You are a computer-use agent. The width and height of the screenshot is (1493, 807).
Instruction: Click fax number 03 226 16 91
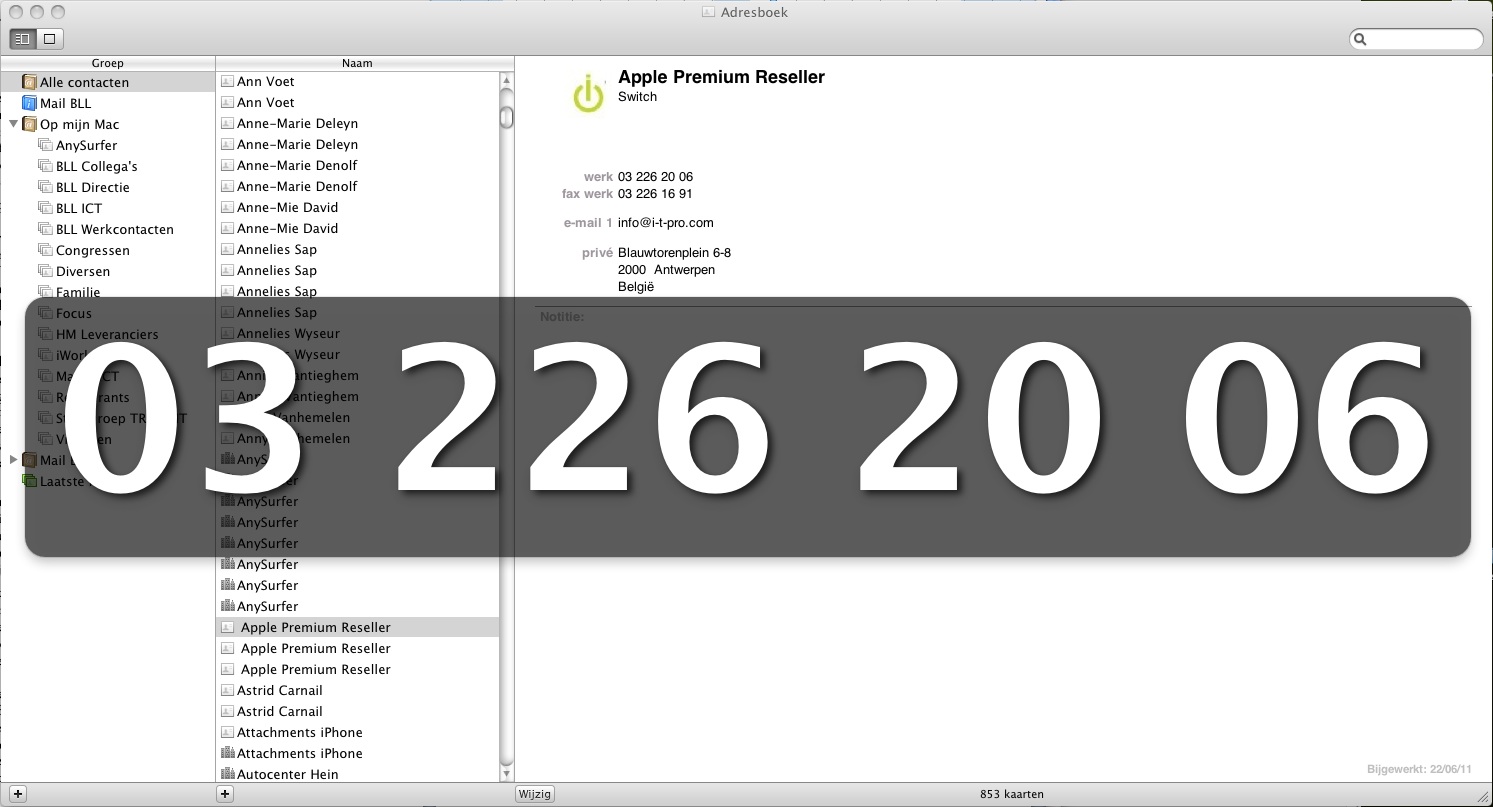pos(655,194)
